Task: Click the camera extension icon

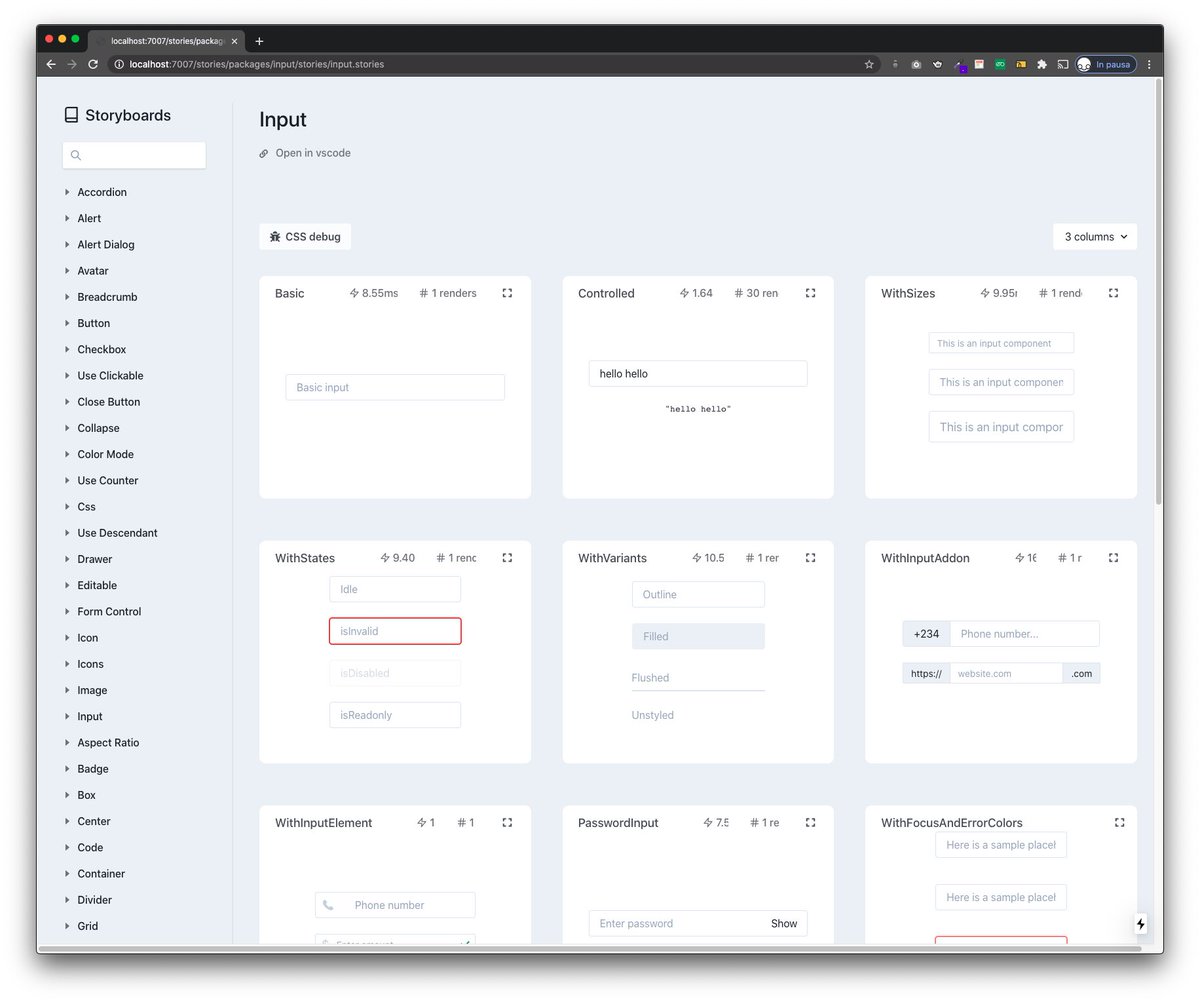Action: coord(916,64)
